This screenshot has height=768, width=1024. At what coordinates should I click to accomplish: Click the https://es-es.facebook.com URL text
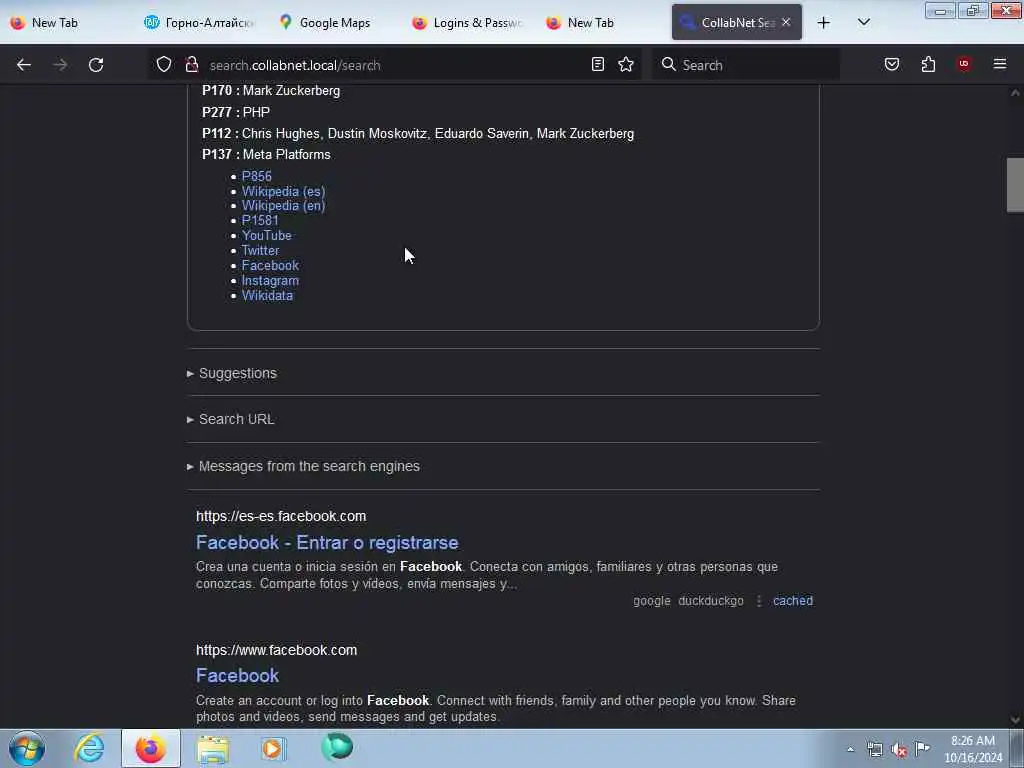[x=281, y=517]
